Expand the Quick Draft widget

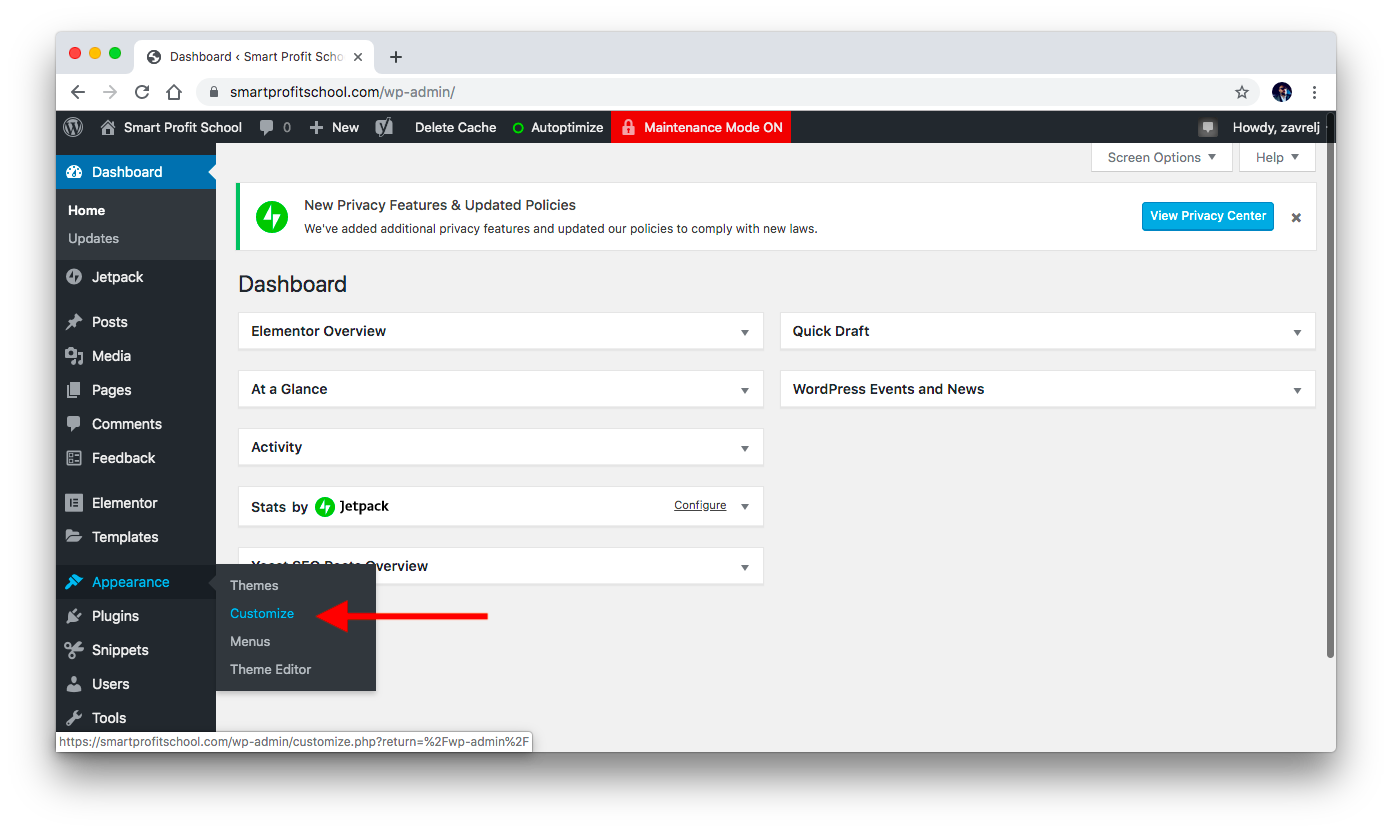[x=1297, y=332]
